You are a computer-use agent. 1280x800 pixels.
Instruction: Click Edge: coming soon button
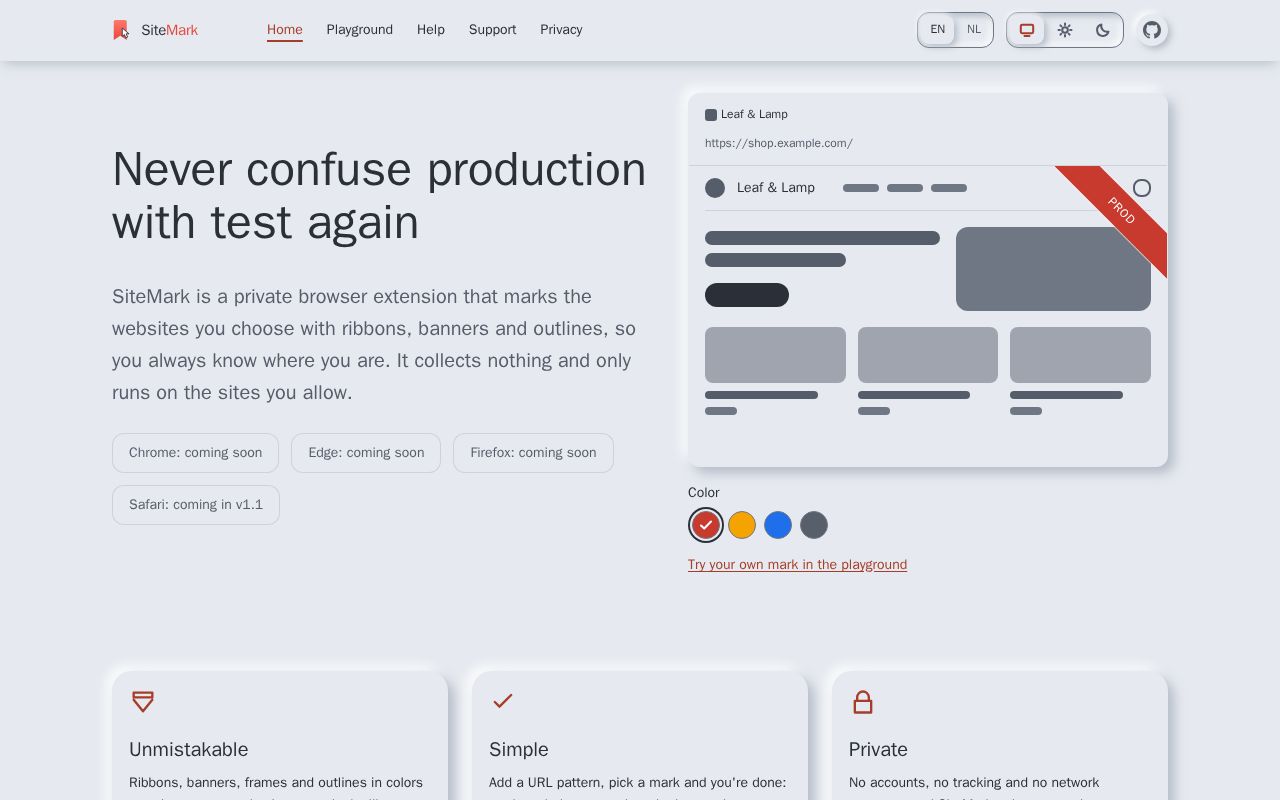pos(366,453)
